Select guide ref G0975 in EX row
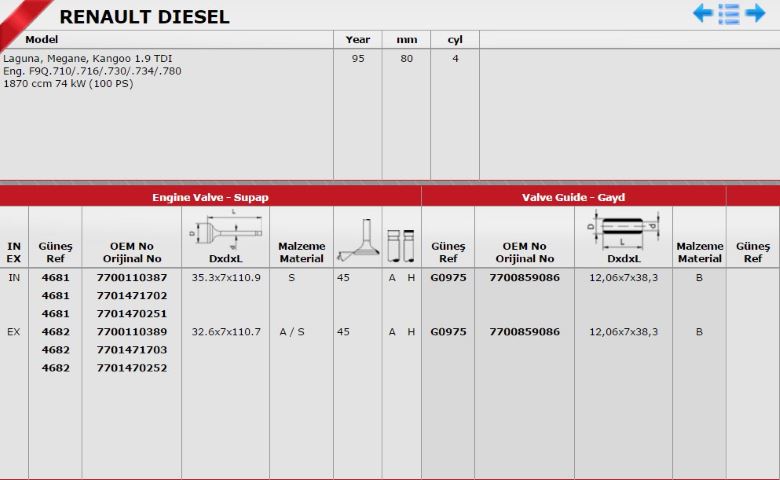The height and width of the screenshot is (480, 780). [x=448, y=331]
